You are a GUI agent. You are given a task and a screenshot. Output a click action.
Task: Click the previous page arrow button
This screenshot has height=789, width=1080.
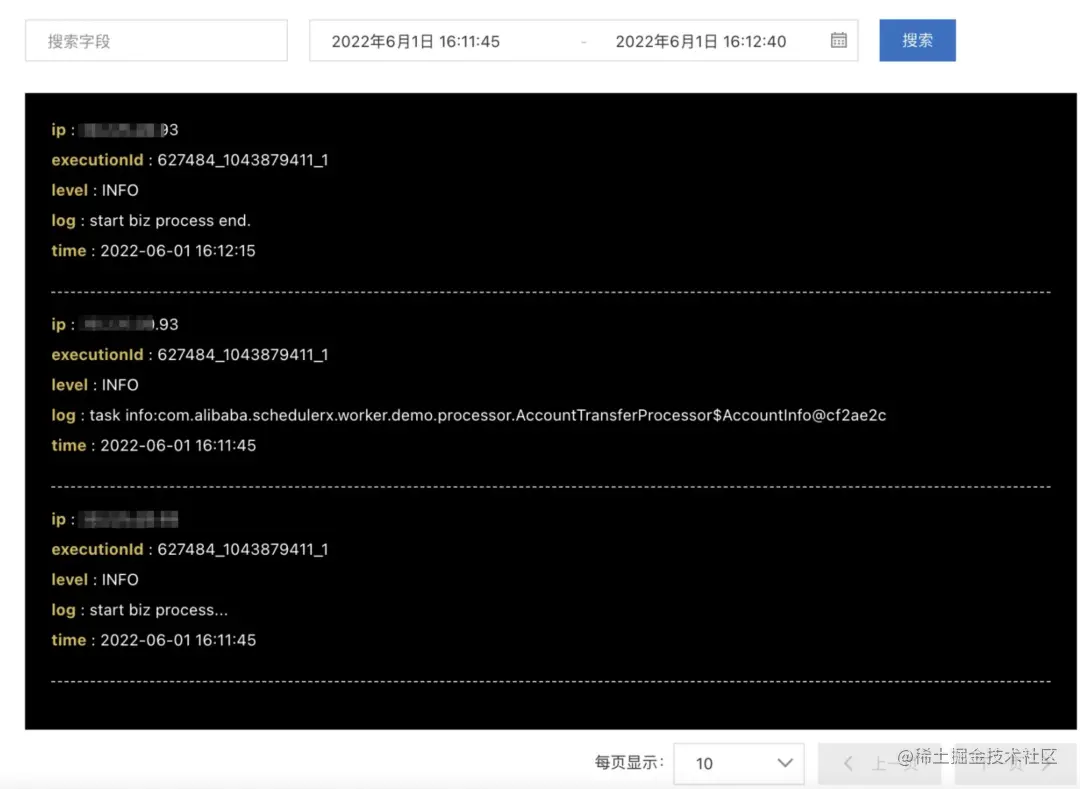point(878,763)
